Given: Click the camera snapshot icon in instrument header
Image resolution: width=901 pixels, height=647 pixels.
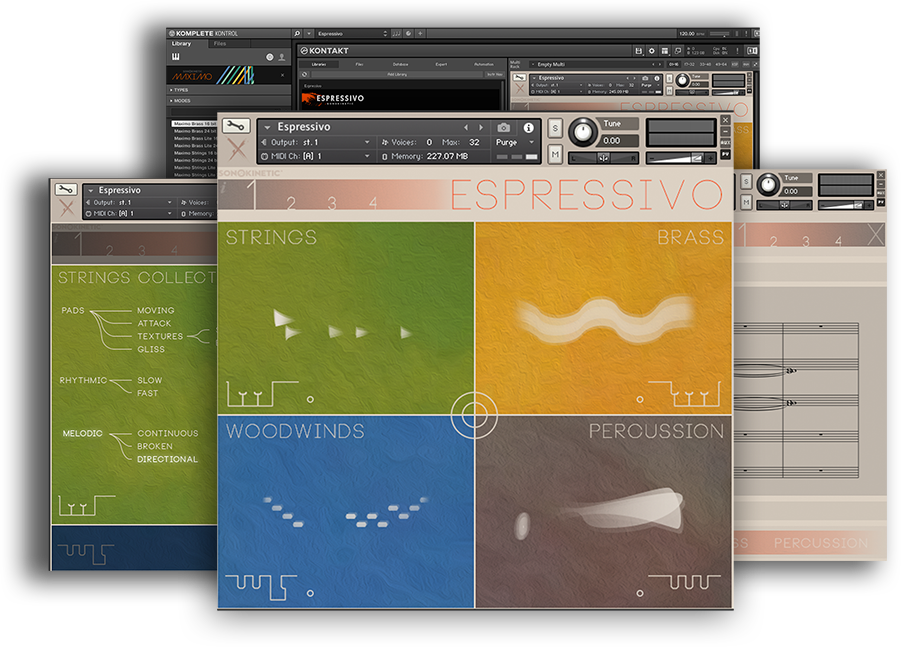Looking at the screenshot, I should click(503, 128).
